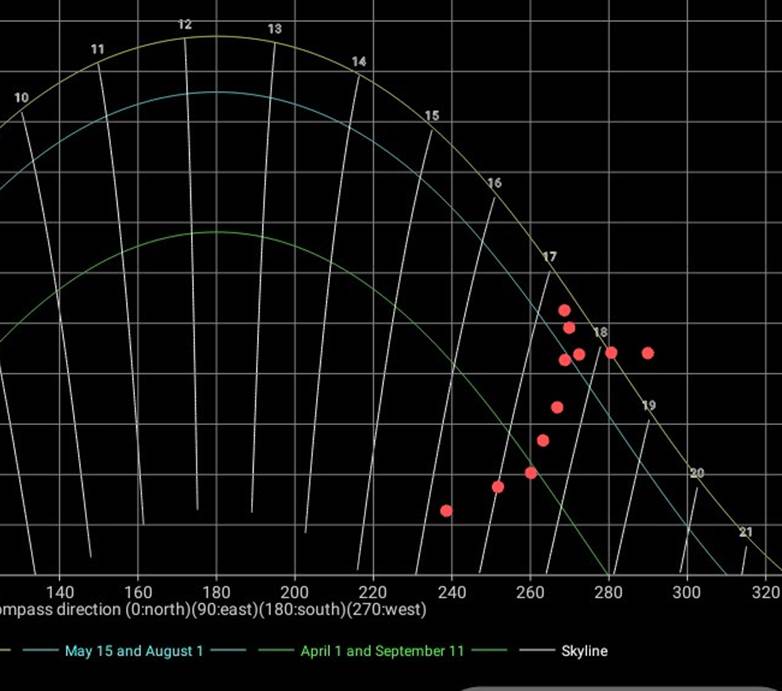
Task: Toggle April 1 and September 11 legend entry
Action: pyautogui.click(x=382, y=651)
